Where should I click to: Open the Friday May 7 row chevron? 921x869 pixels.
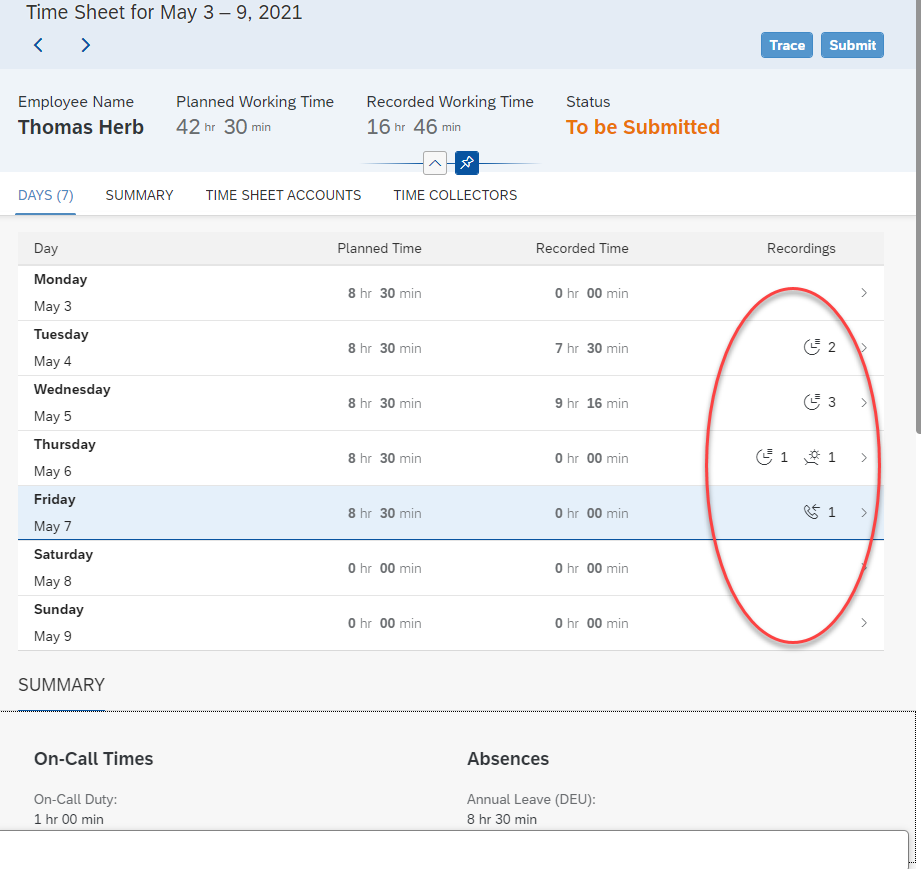[863, 512]
